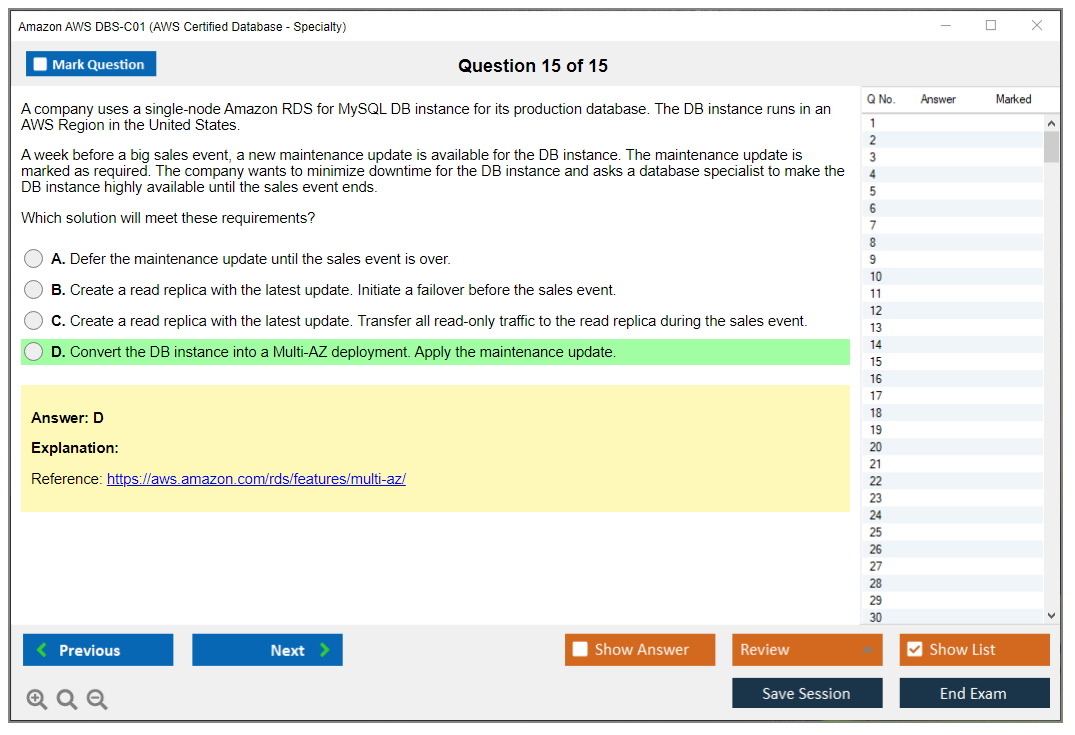Click the reset zoom magnifier icon
This screenshot has height=735, width=1075.
[67, 700]
